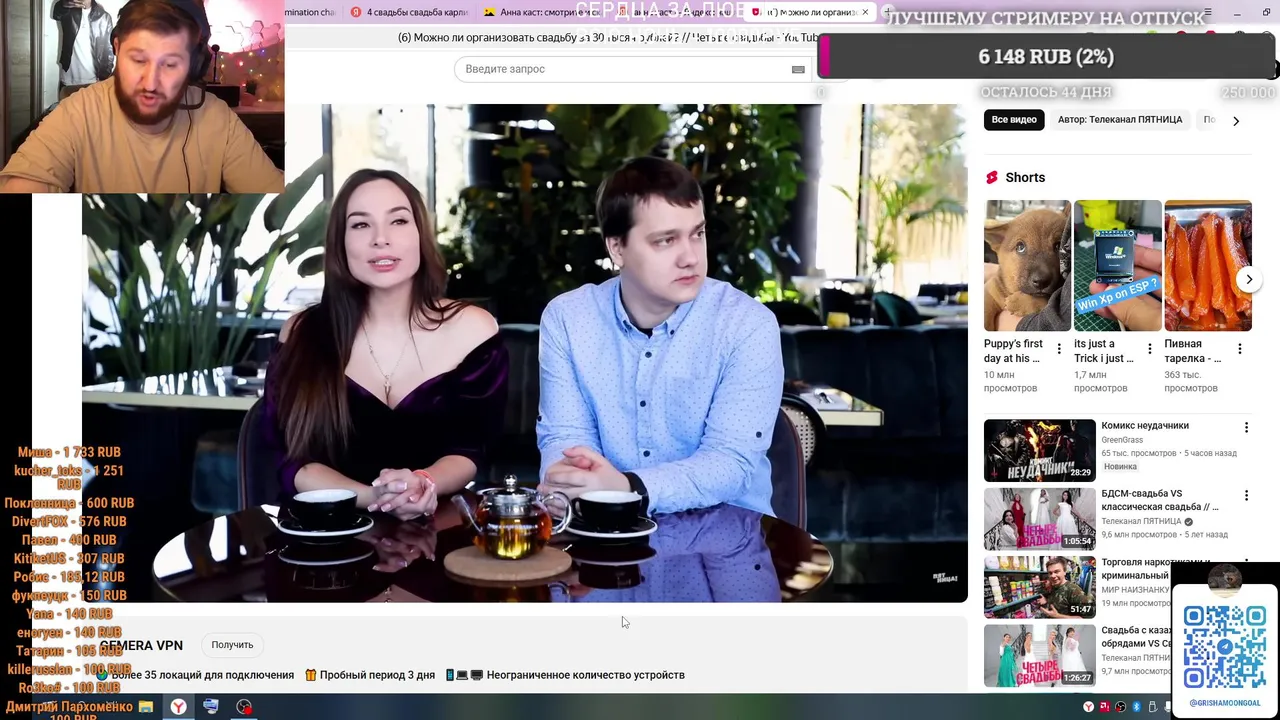Select the 'Автор: Телеканал ПЯТНИЦА' chip
Image resolution: width=1280 pixels, height=720 pixels.
coord(1120,120)
